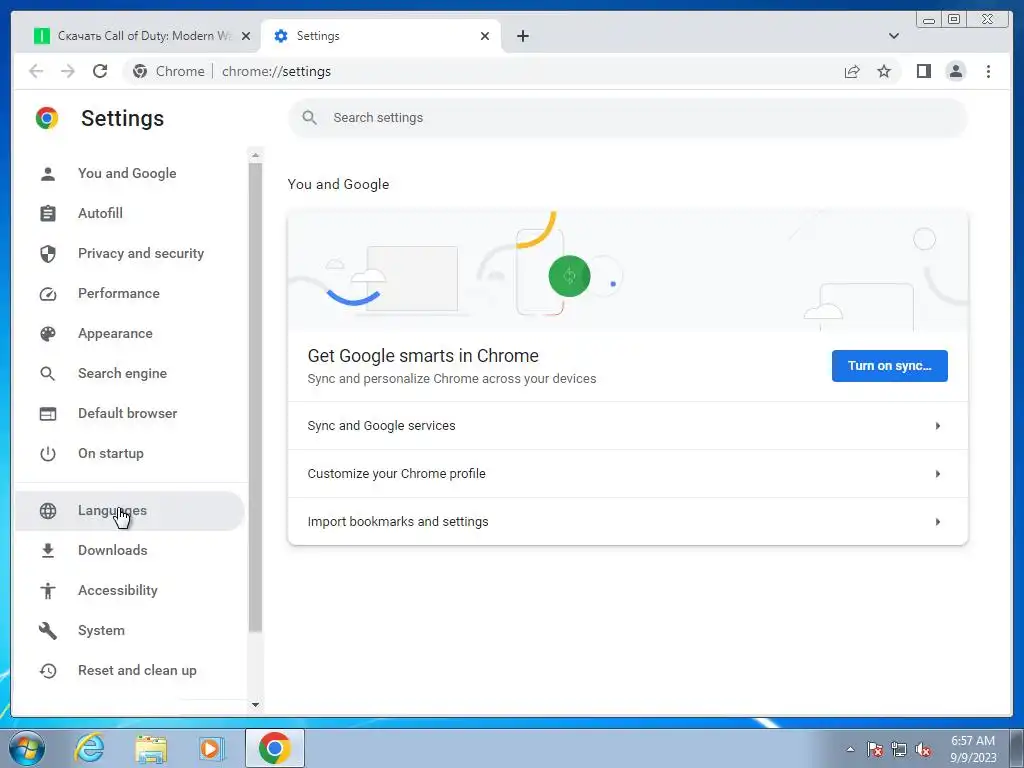Click the palette icon for Appearance
Image resolution: width=1024 pixels, height=768 pixels.
[48, 334]
